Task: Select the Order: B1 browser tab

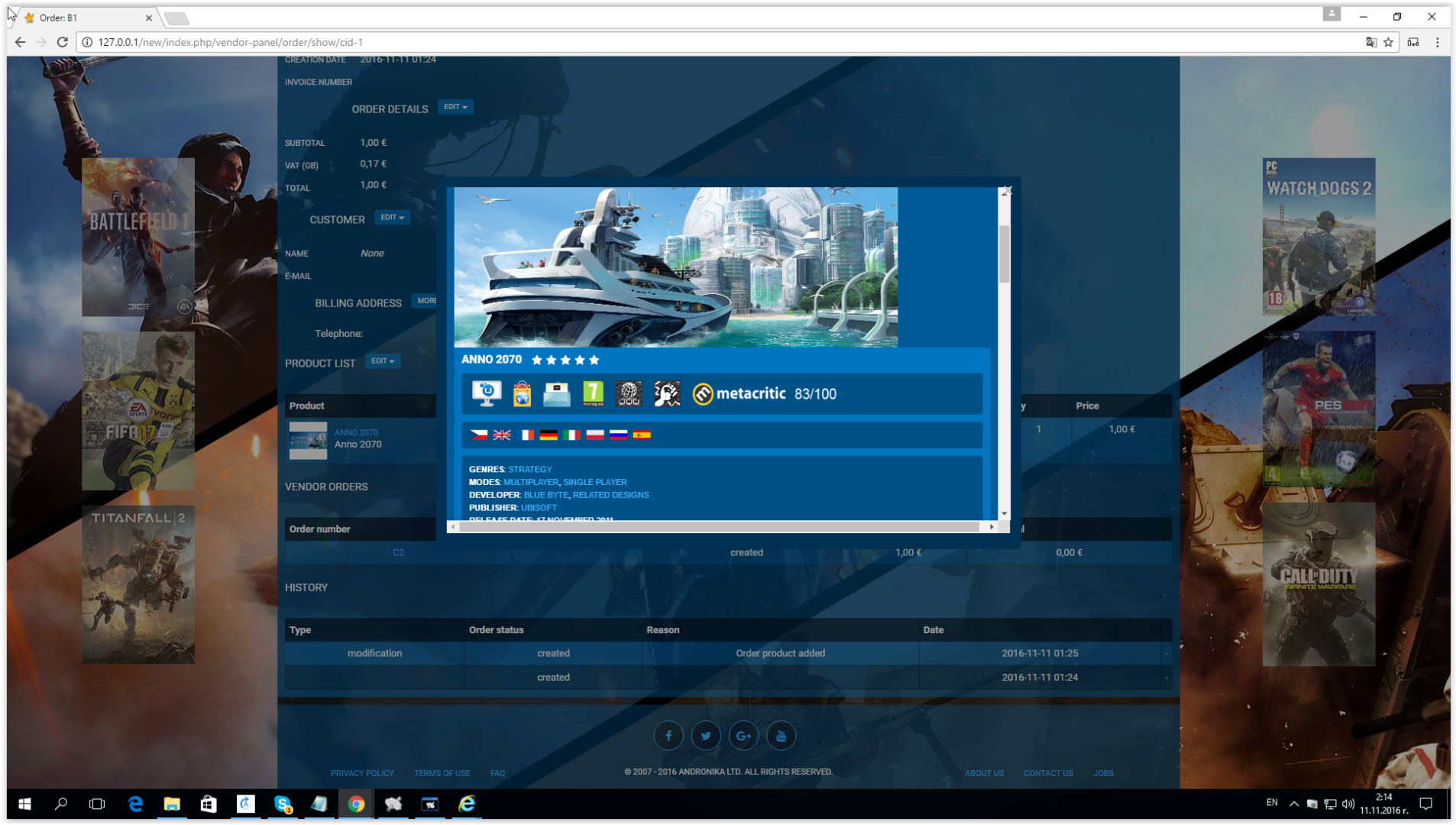Action: [88, 18]
